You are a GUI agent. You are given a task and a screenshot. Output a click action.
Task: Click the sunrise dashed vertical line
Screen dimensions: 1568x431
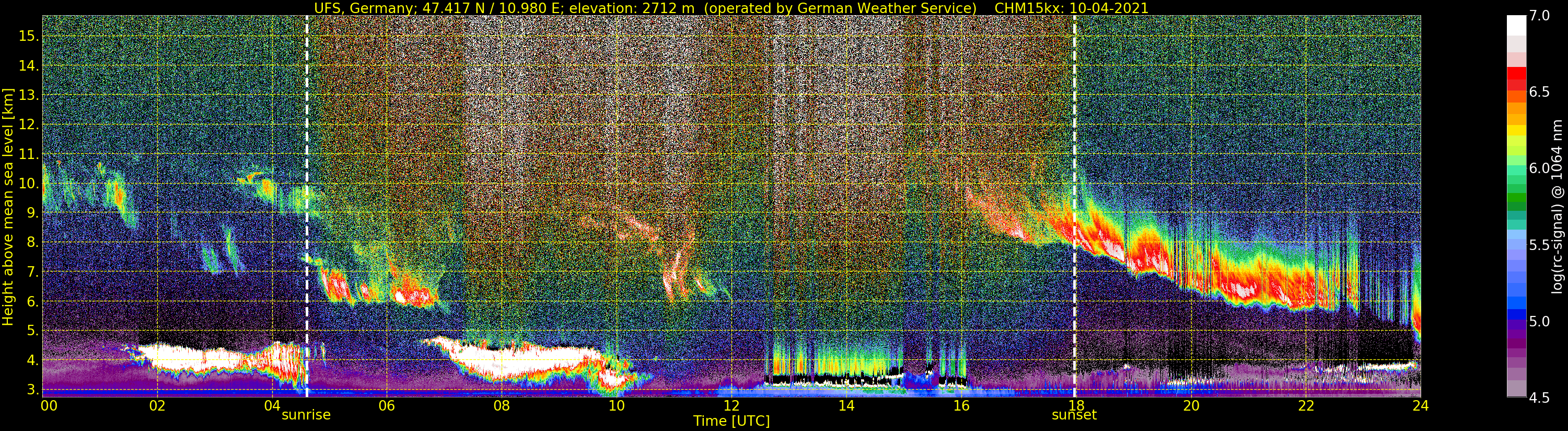[x=306, y=207]
